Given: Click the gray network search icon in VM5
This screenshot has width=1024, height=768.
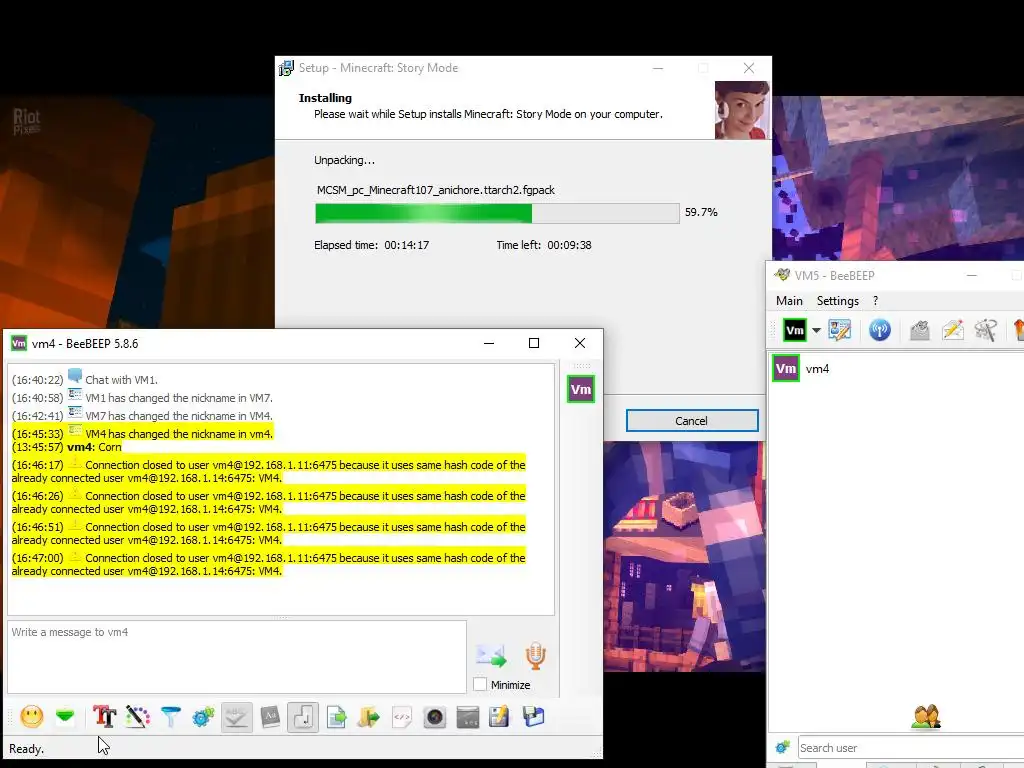Looking at the screenshot, I should [x=985, y=330].
